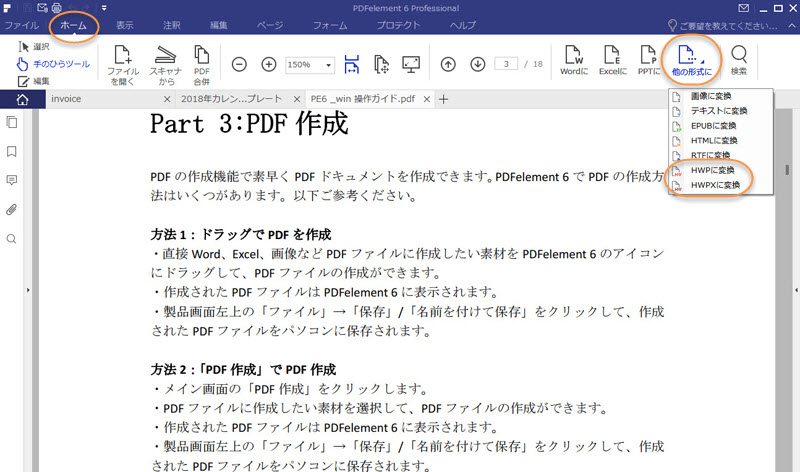Switch to the 表示 tab

tap(124, 25)
